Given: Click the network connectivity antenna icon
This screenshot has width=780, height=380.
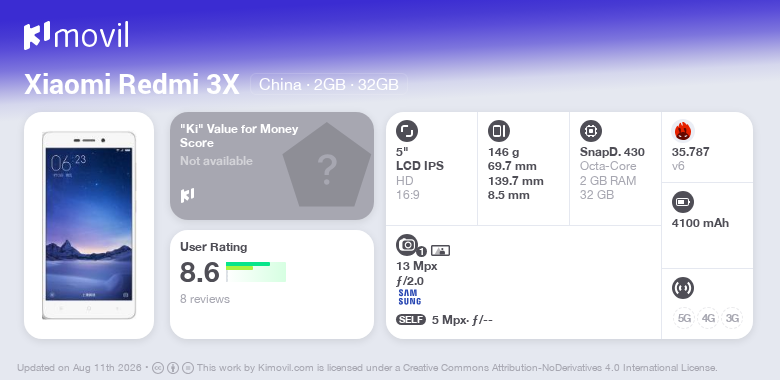Looking at the screenshot, I should coord(683,287).
